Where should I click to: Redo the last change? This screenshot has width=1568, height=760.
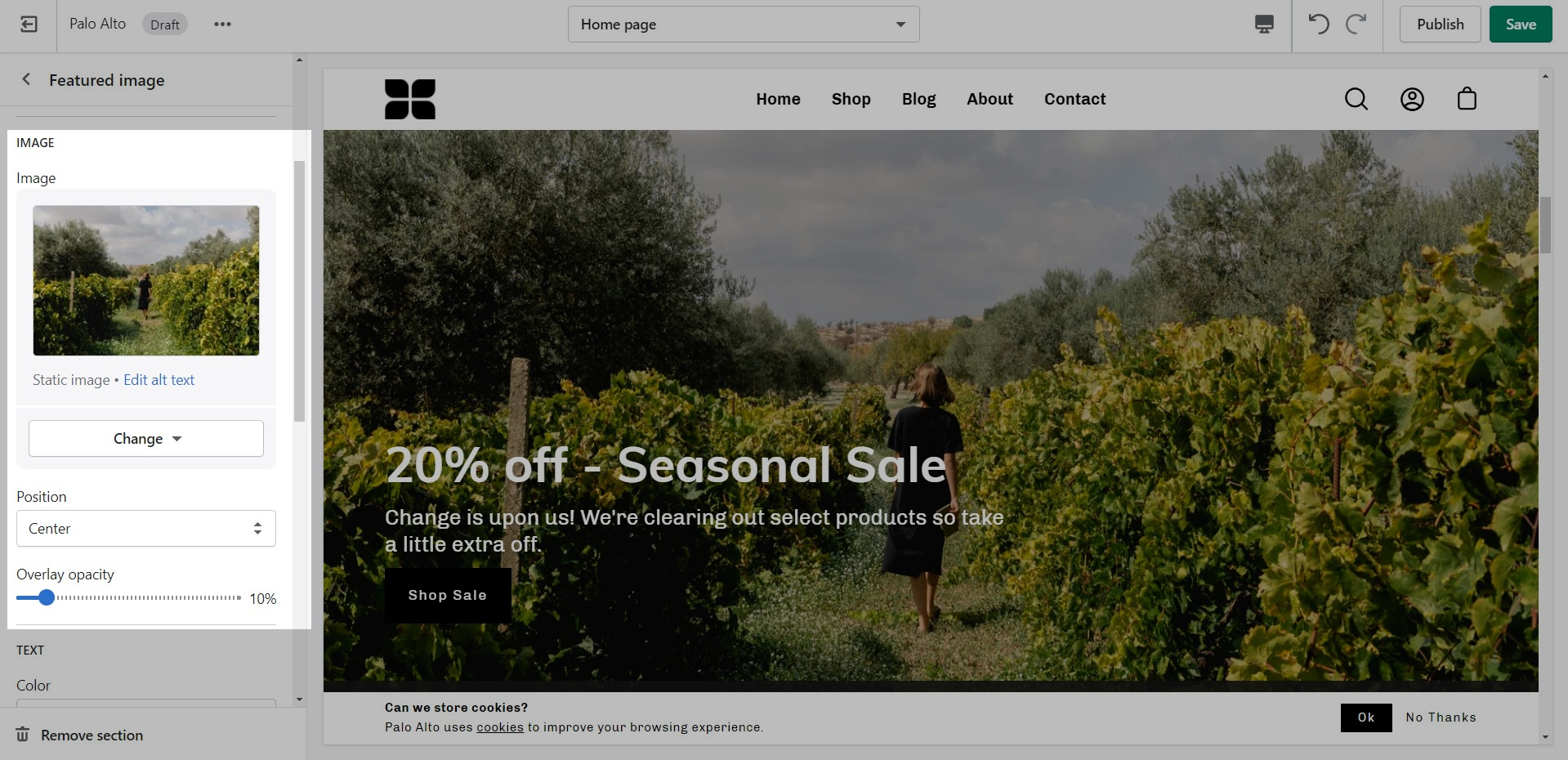(x=1356, y=25)
